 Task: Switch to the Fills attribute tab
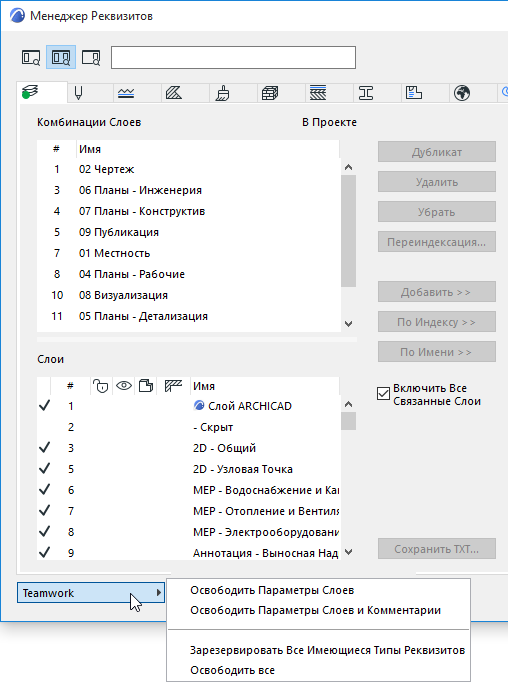point(174,93)
